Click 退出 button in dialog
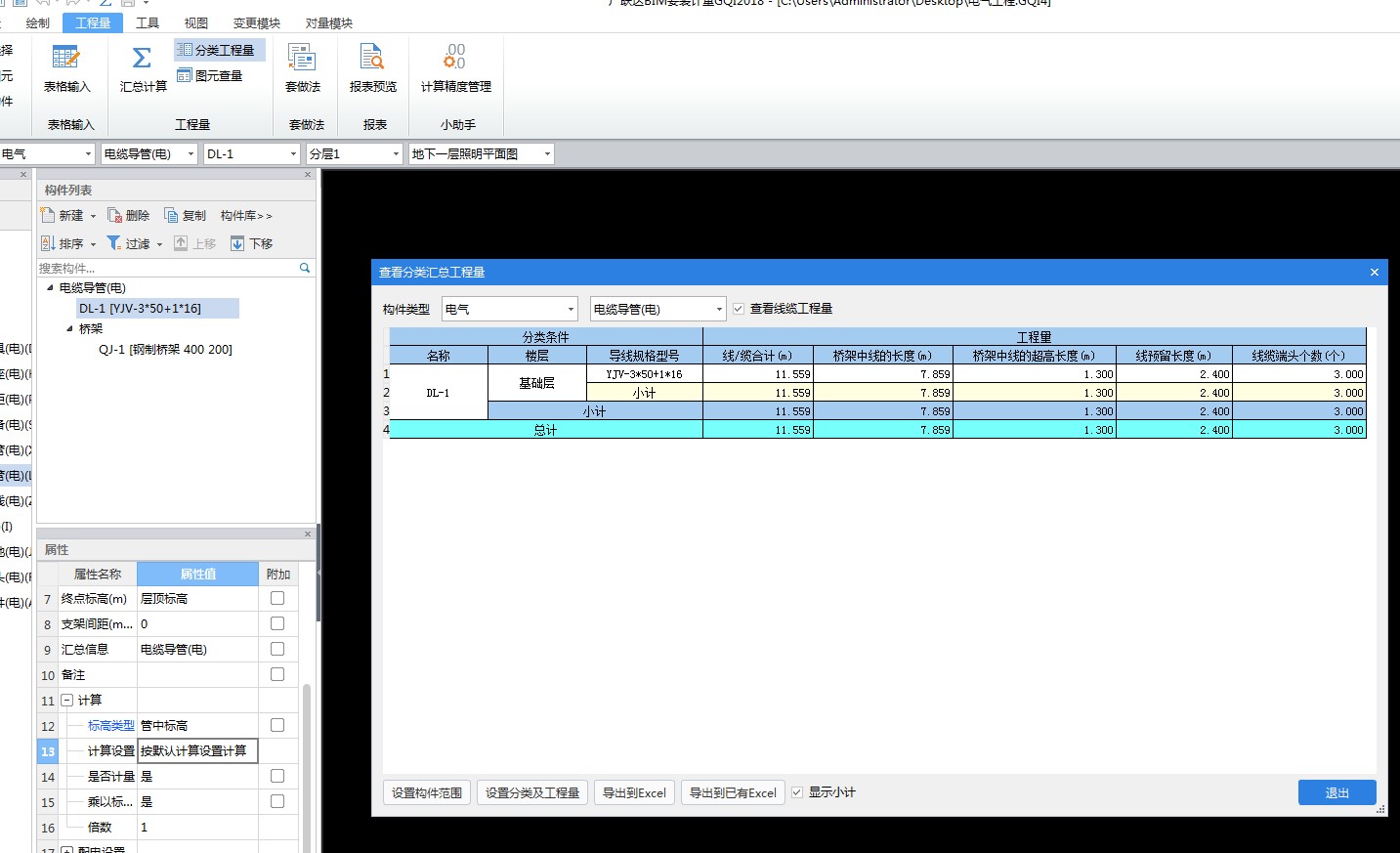 tap(1336, 792)
